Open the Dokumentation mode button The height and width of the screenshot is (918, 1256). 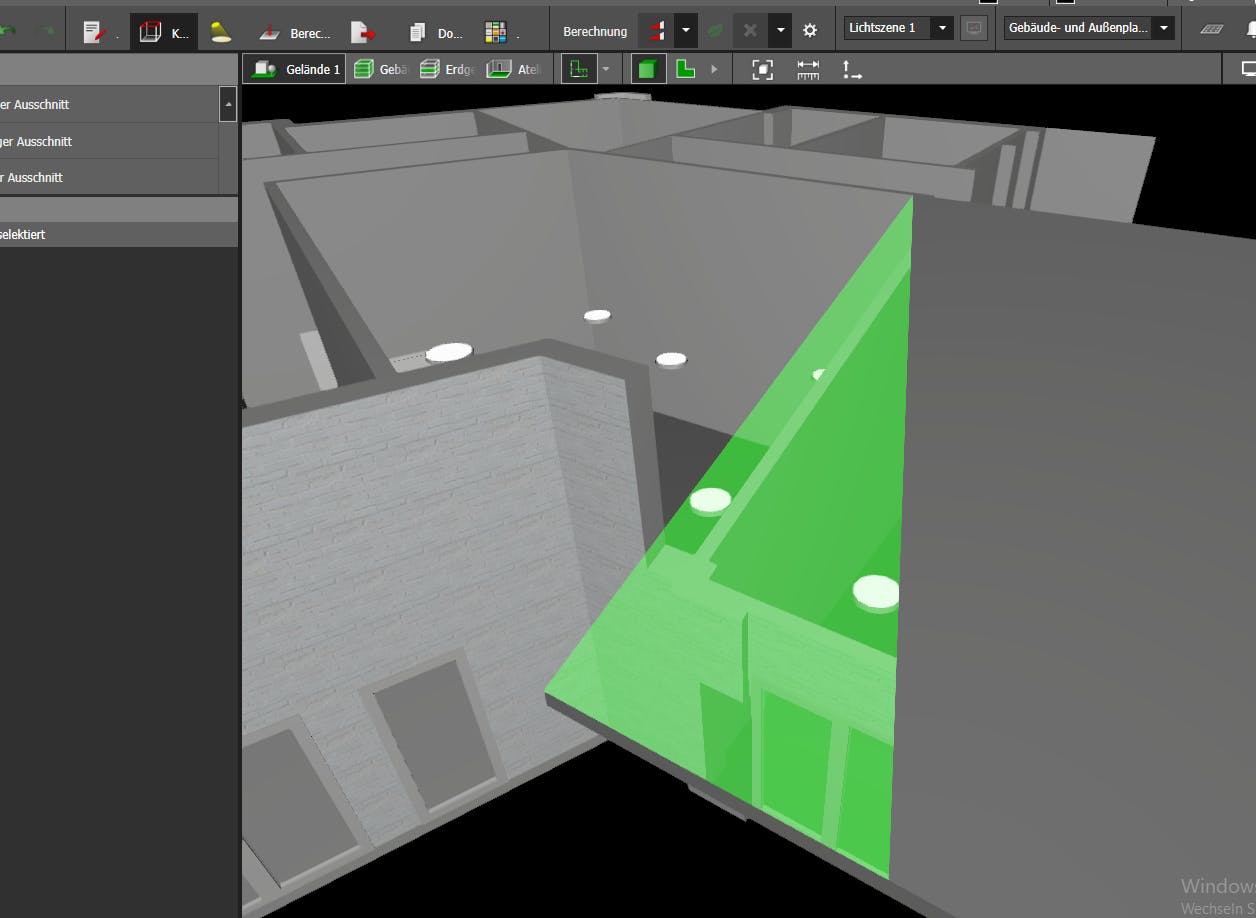436,32
